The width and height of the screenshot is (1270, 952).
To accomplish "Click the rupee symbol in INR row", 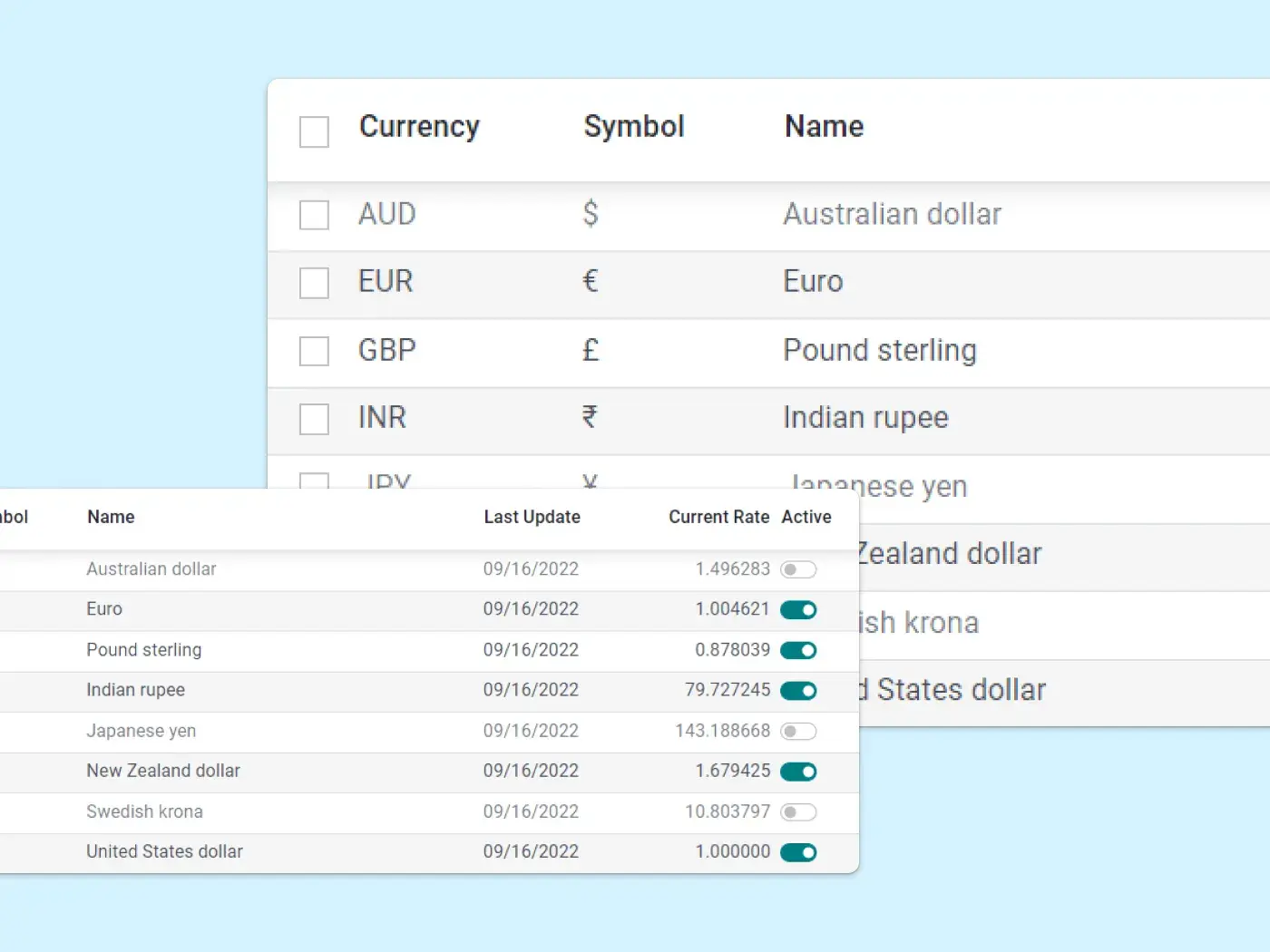I will [x=590, y=417].
